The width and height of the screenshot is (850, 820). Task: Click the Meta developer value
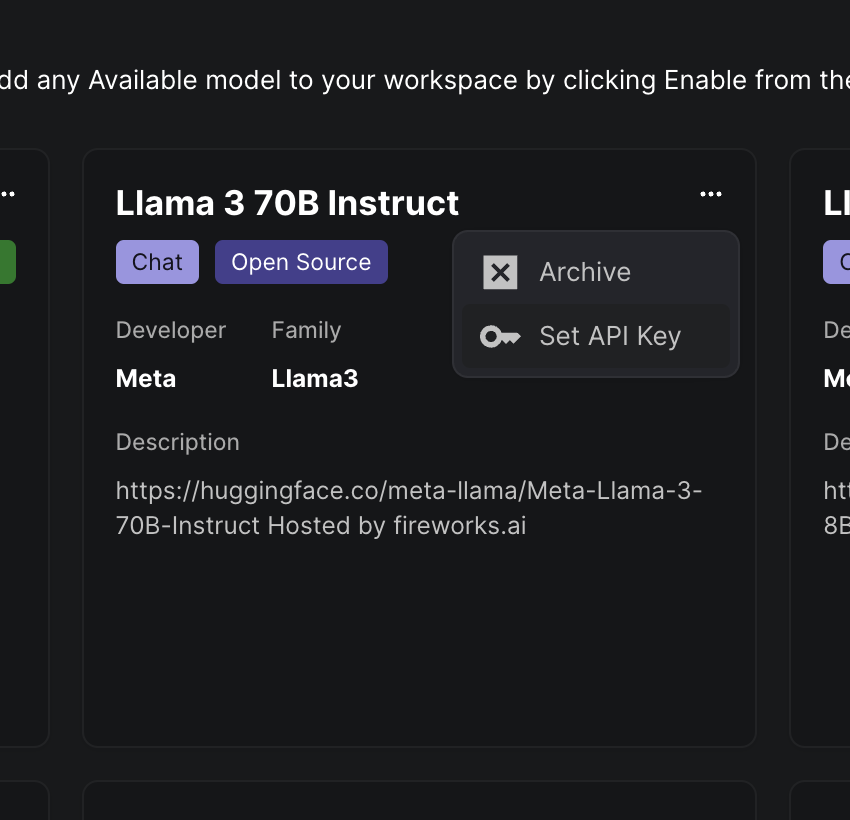[146, 379]
